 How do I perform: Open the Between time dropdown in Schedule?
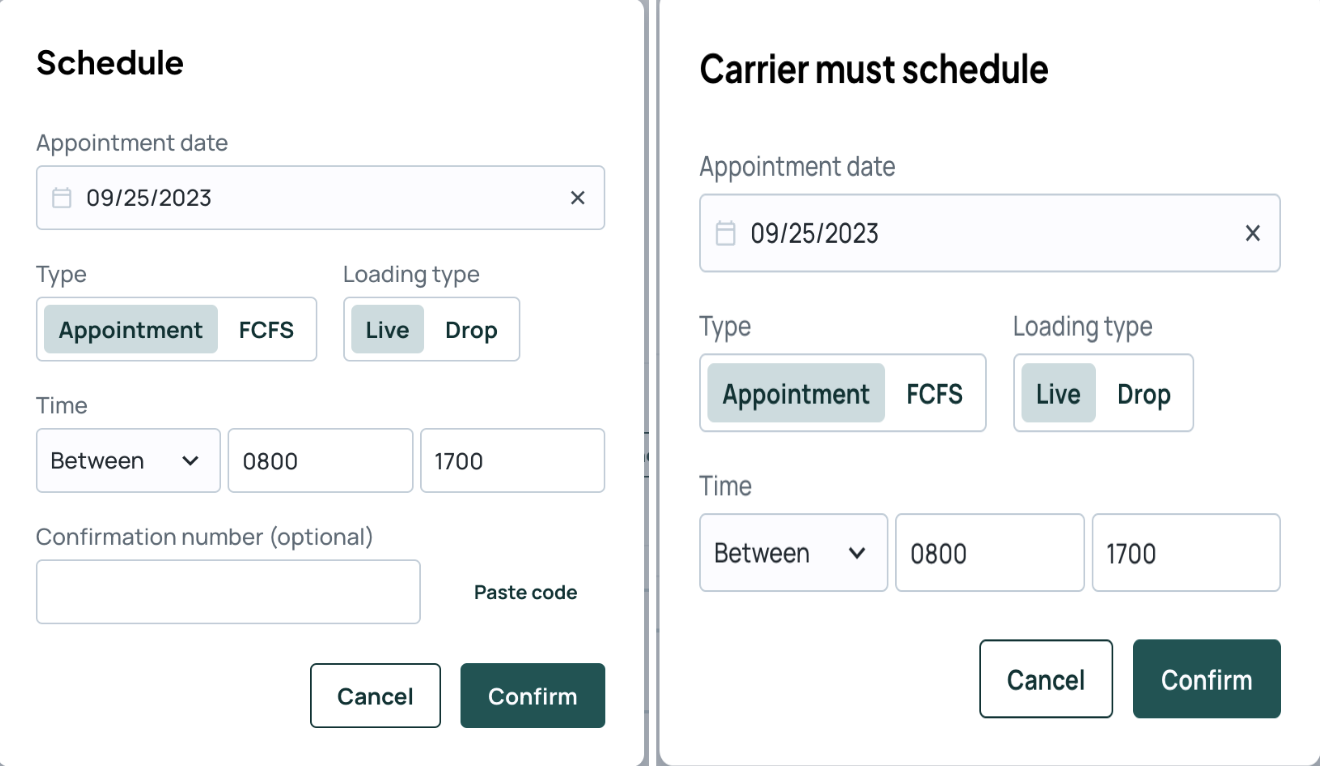click(128, 461)
